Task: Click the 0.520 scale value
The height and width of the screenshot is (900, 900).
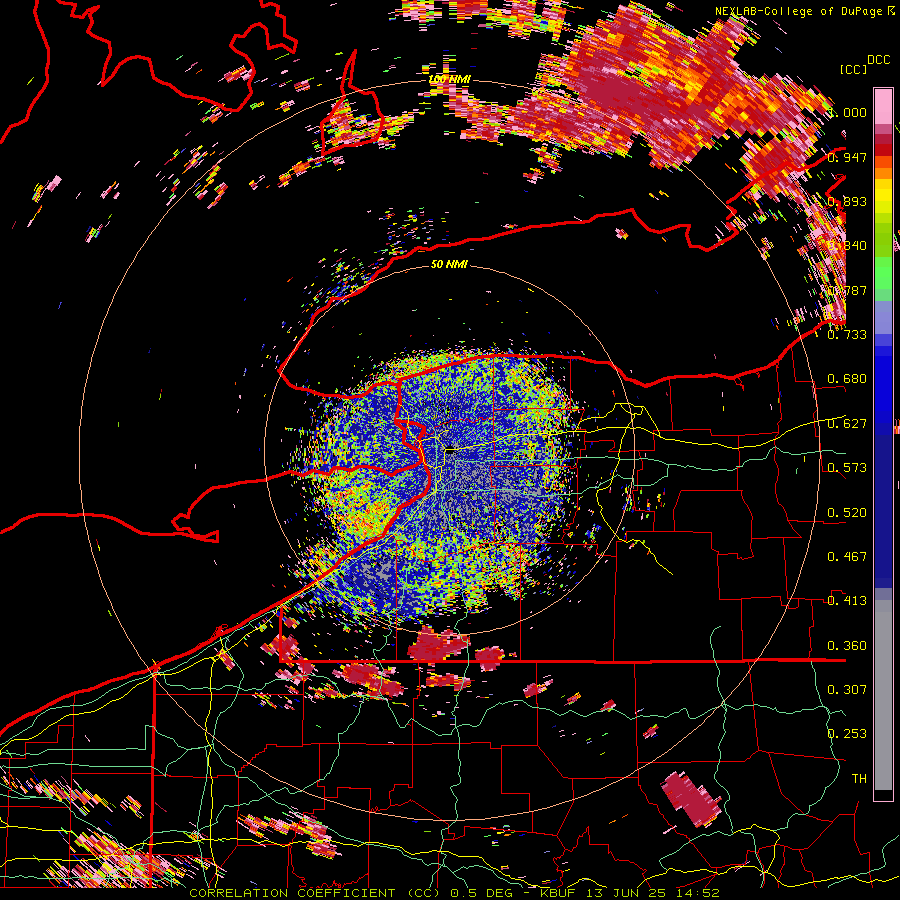Action: tap(847, 513)
